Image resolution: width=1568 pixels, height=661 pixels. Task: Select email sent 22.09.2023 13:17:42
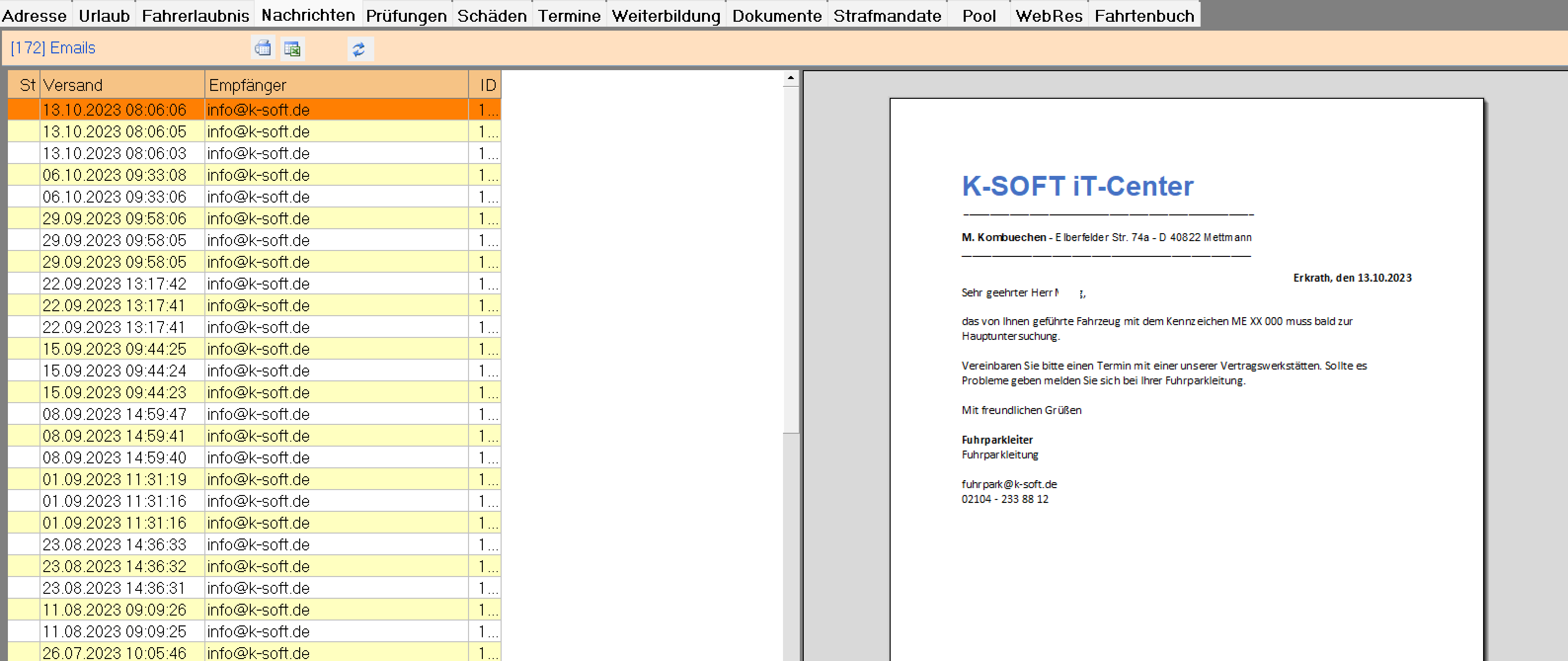coord(115,284)
